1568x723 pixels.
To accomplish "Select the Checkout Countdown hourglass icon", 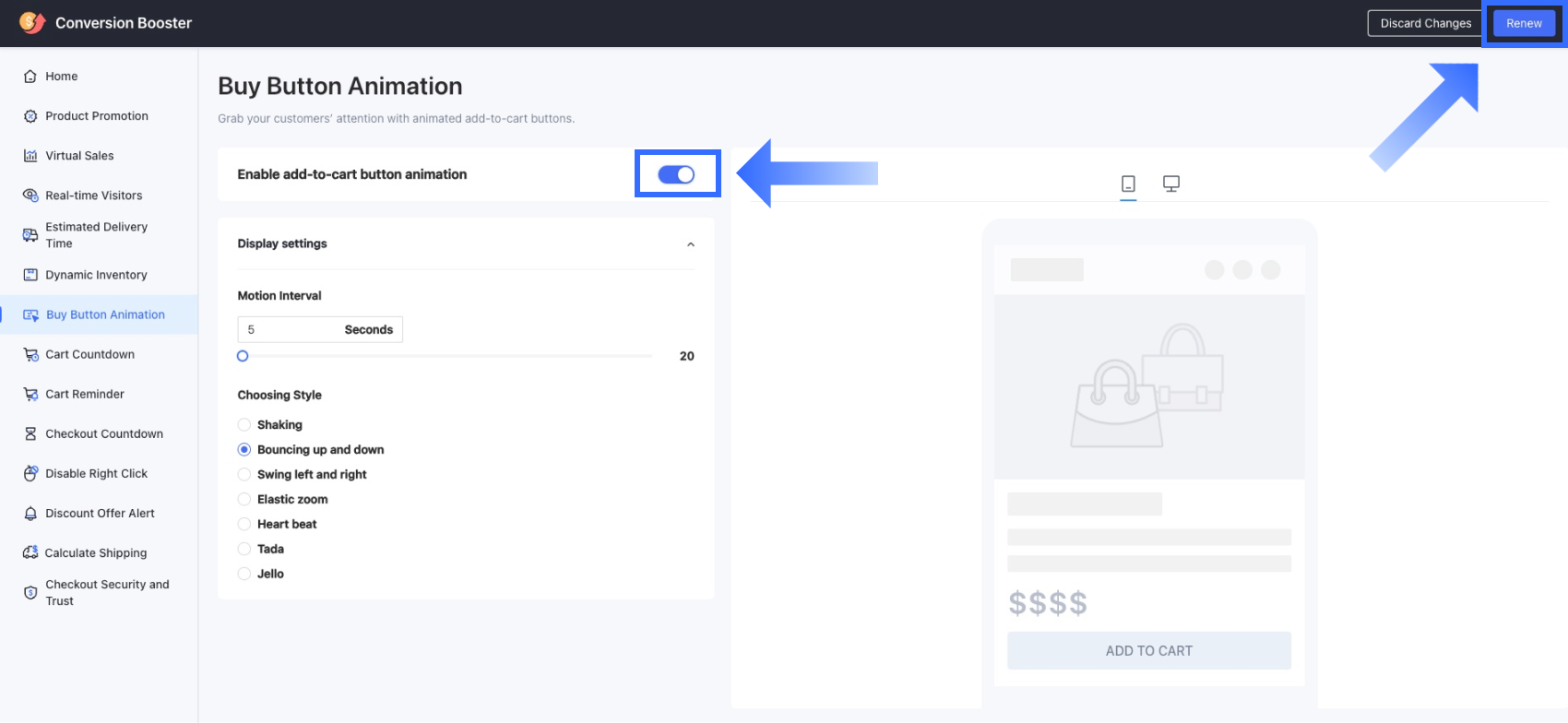I will point(30,433).
